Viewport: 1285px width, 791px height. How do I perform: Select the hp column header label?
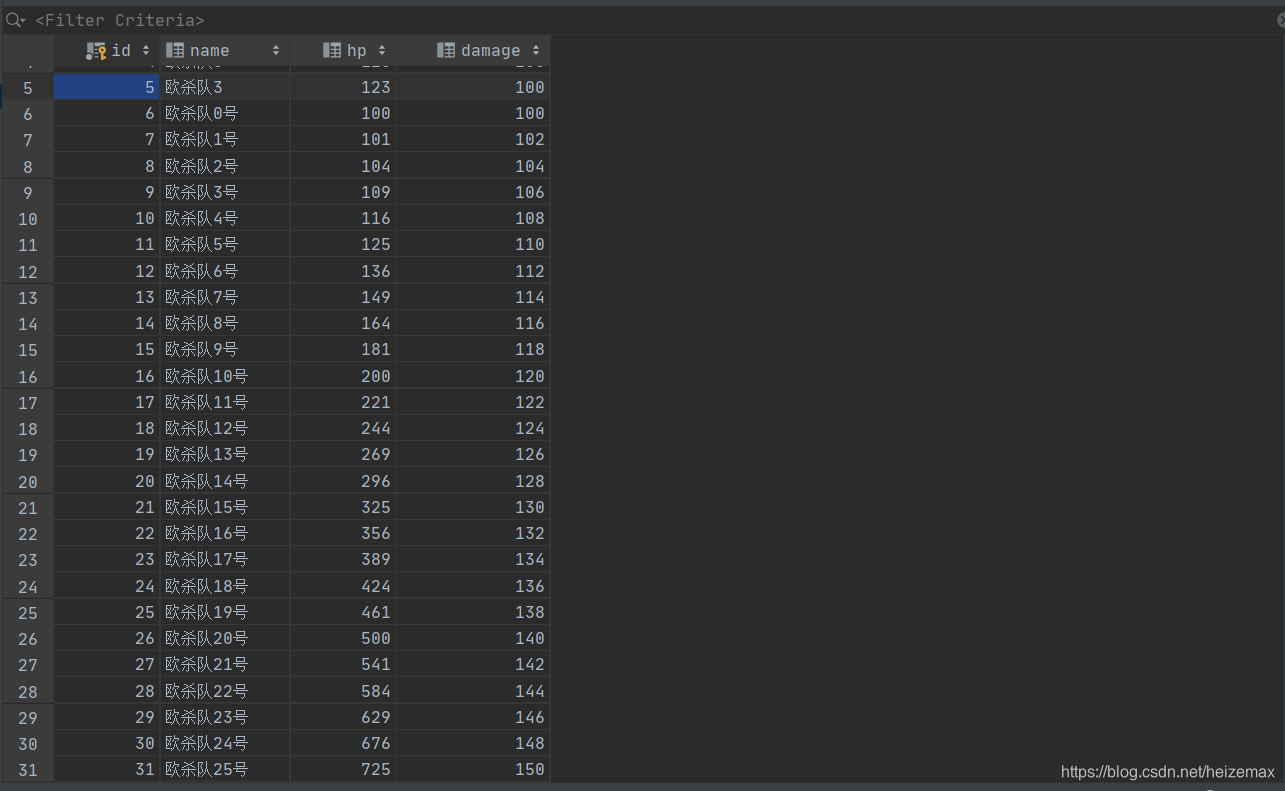(357, 50)
